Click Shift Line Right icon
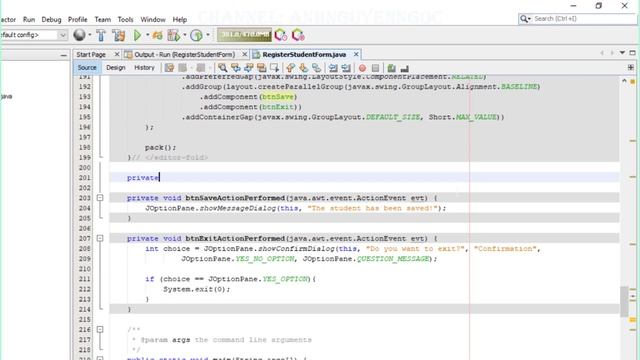The width and height of the screenshot is (640, 360). point(346,68)
